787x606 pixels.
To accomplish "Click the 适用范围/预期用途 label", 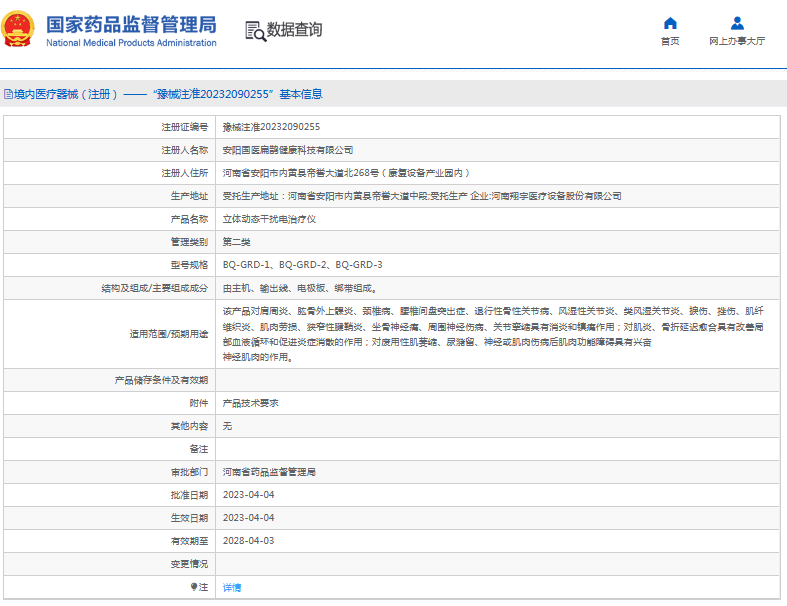I will click(169, 334).
